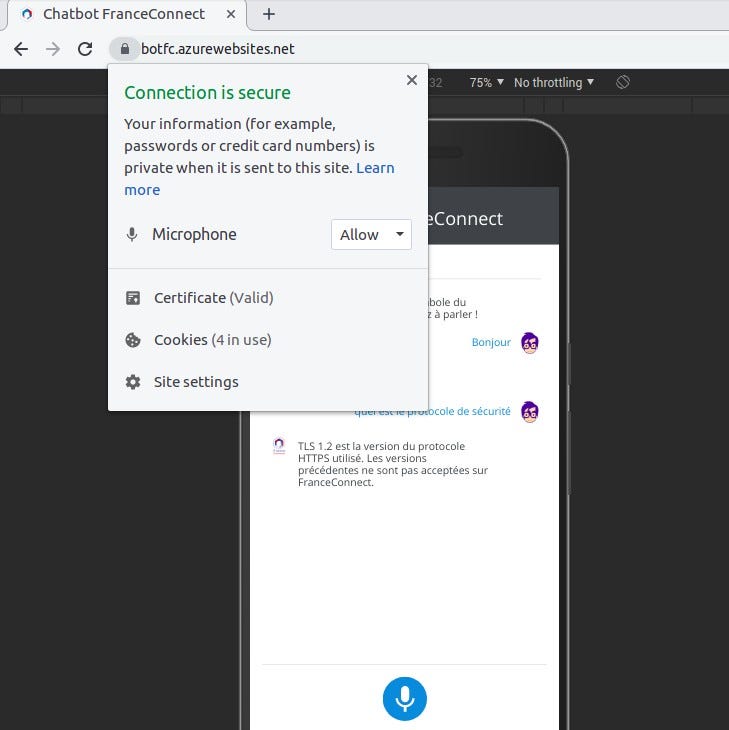Screen dimensions: 729x730
Task: Click the Bonjour user message
Action: click(491, 343)
